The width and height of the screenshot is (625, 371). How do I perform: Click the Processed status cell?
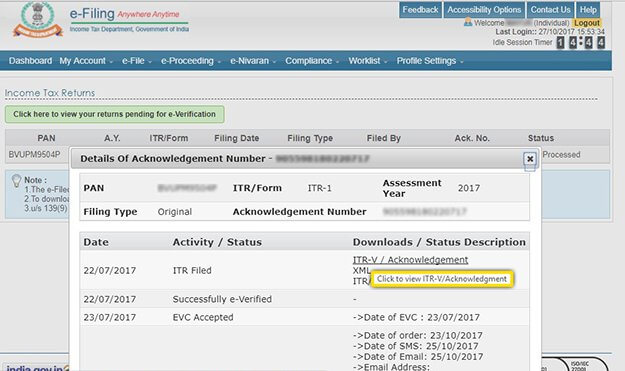click(561, 155)
